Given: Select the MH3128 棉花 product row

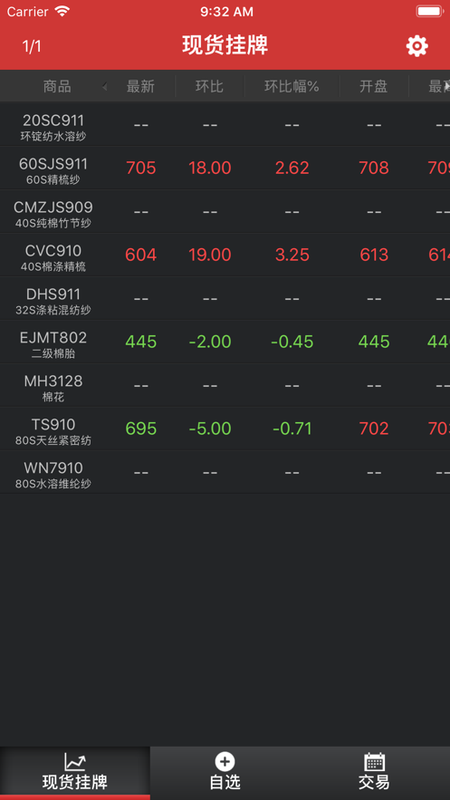Looking at the screenshot, I should 225,386.
